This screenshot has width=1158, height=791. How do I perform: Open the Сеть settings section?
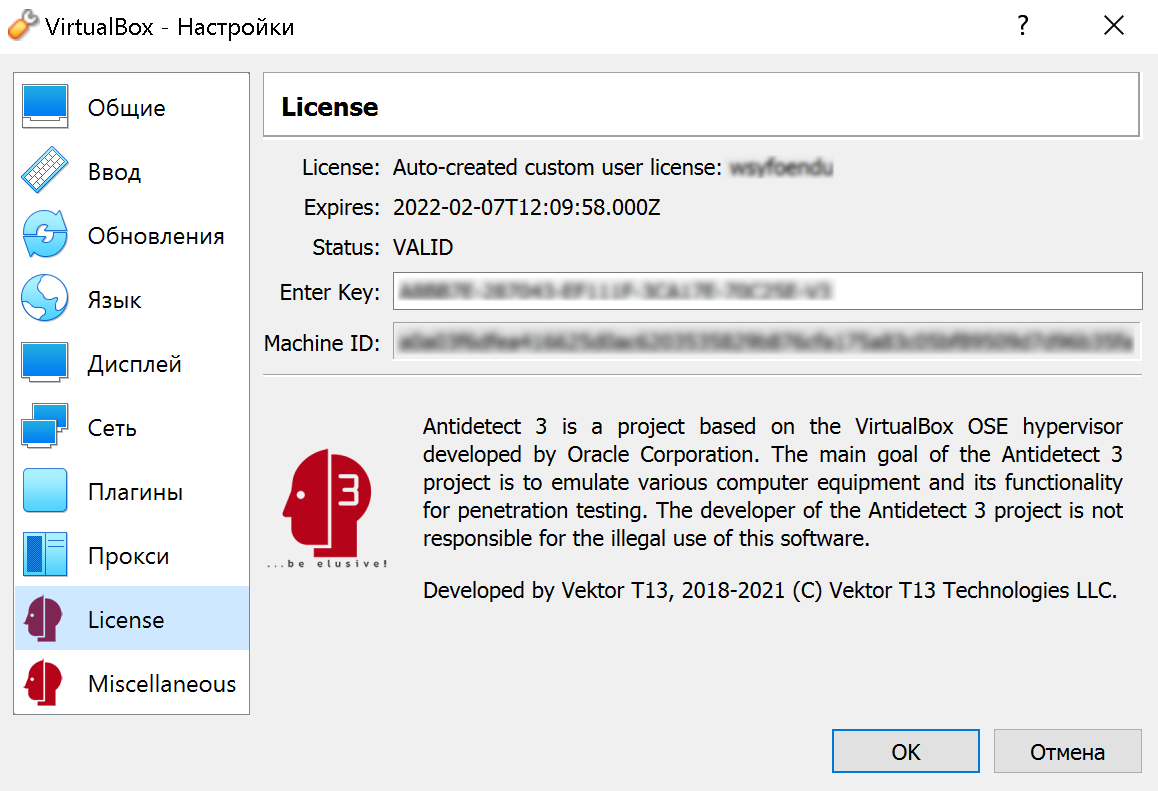tap(132, 428)
